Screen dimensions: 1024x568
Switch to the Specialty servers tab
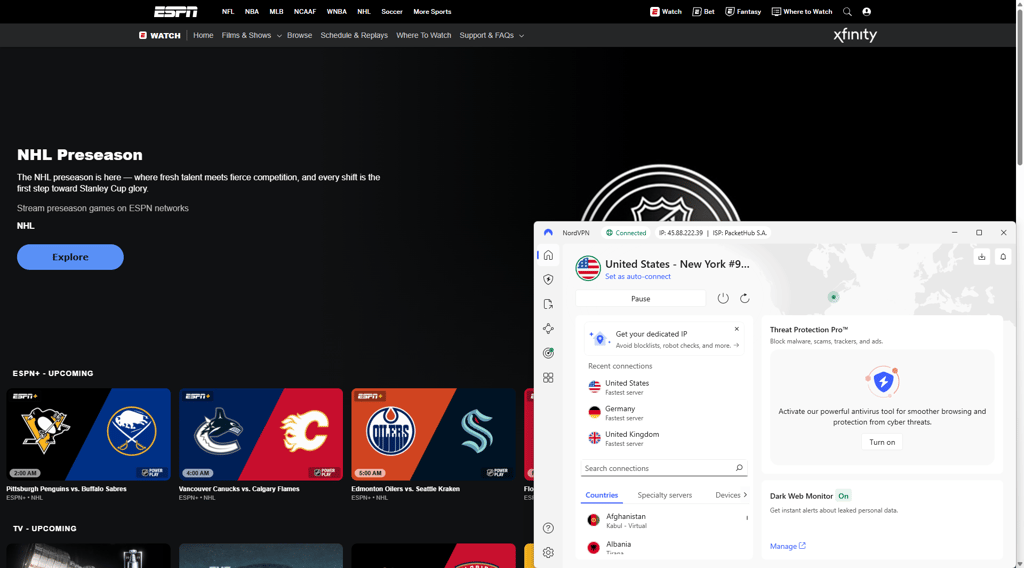pos(664,495)
